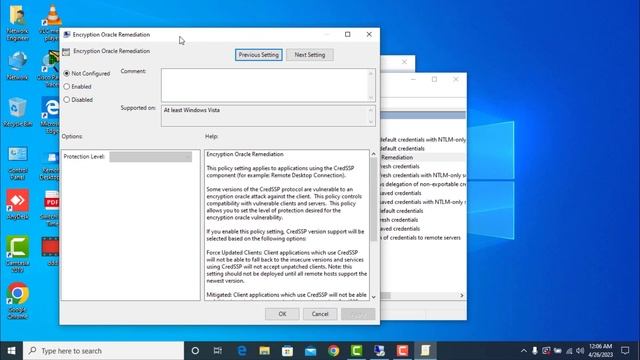Open network status tray icon
This screenshot has width=640, height=360.
pos(569,351)
